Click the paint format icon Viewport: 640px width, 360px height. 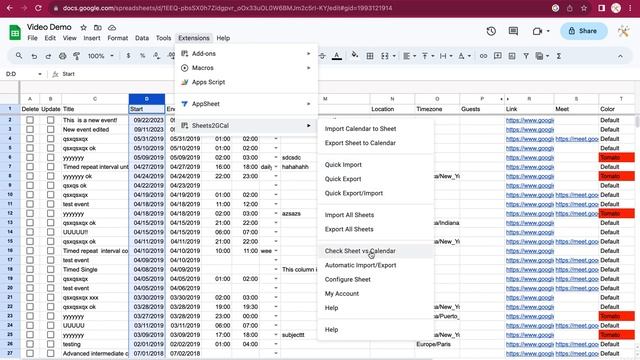click(76, 56)
